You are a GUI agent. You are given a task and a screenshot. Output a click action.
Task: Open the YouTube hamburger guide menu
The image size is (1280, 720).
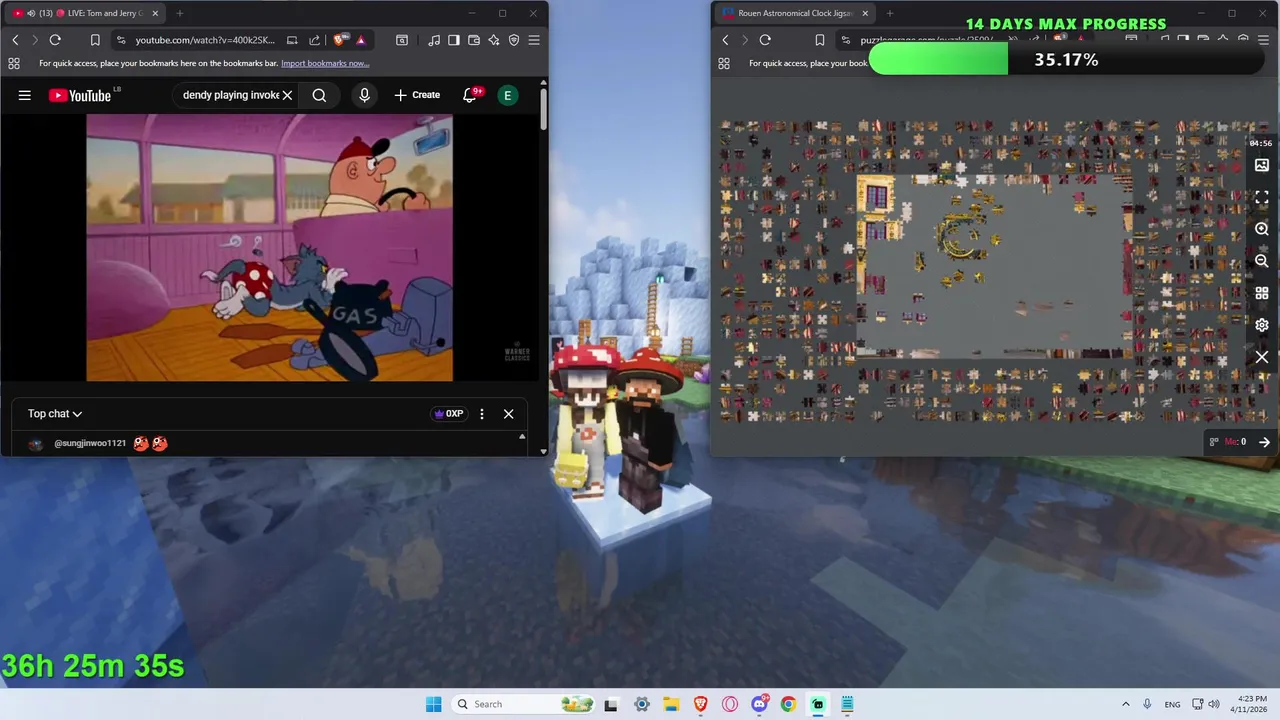pyautogui.click(x=24, y=95)
